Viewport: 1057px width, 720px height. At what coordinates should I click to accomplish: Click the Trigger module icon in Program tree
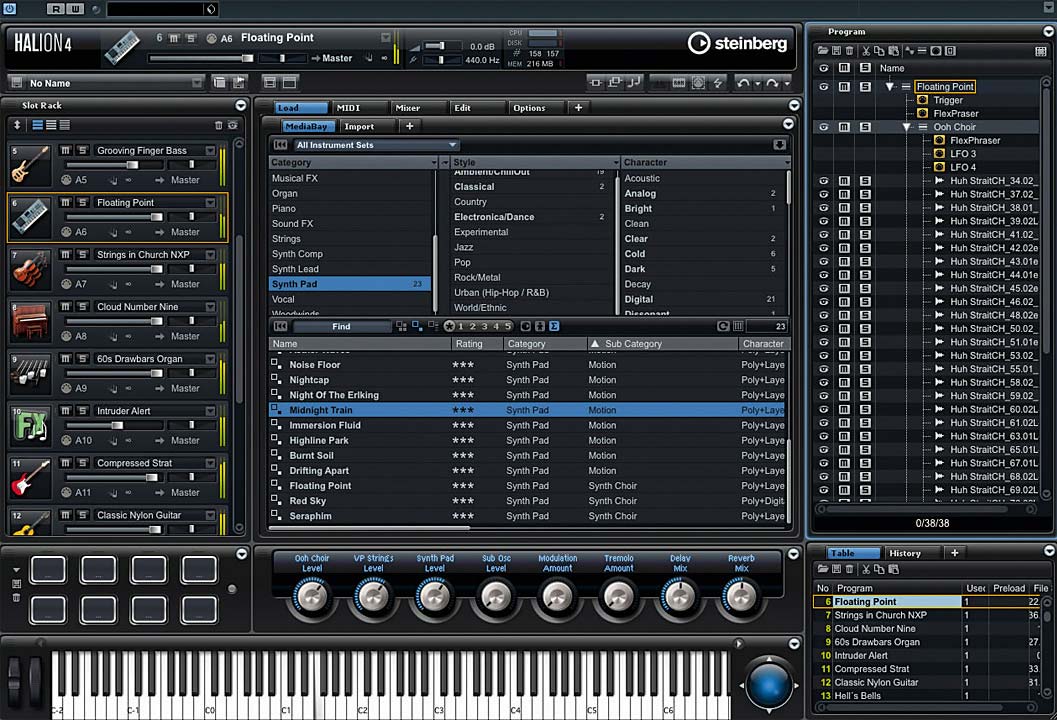pyautogui.click(x=922, y=100)
